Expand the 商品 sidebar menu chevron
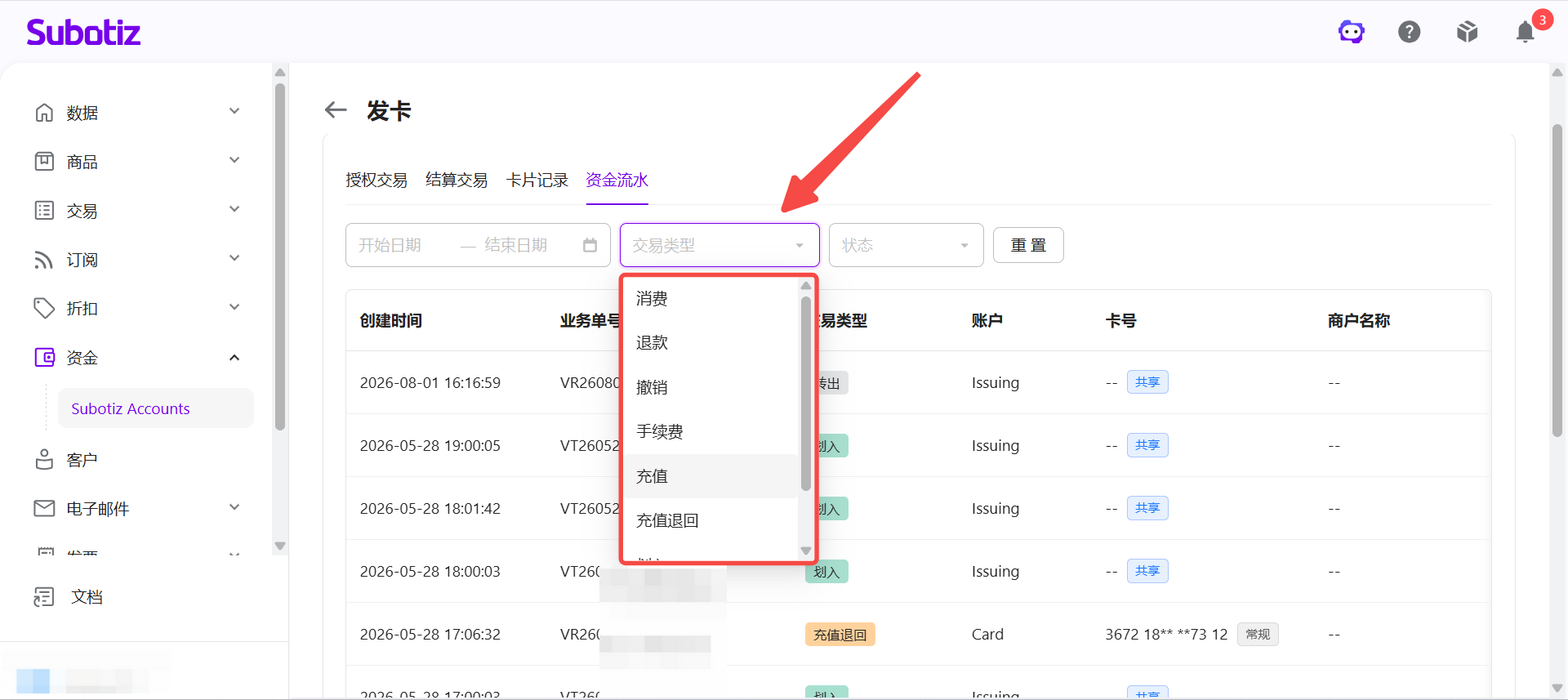Image resolution: width=1568 pixels, height=700 pixels. tap(234, 160)
